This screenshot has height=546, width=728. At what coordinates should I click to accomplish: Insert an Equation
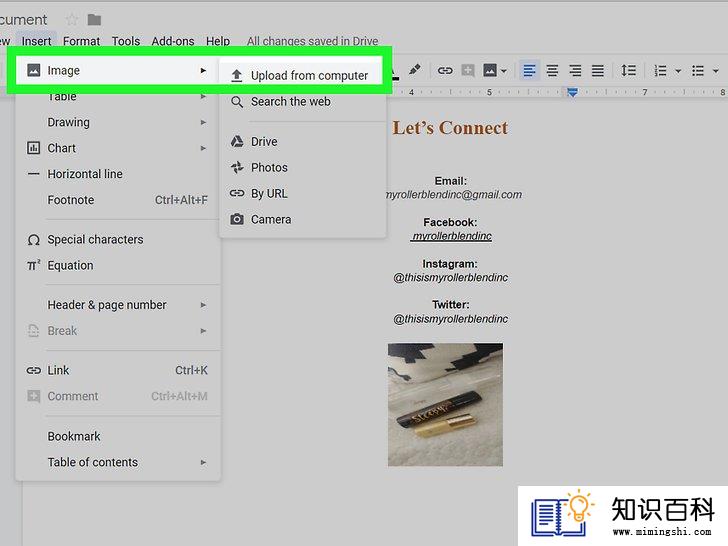pyautogui.click(x=118, y=266)
